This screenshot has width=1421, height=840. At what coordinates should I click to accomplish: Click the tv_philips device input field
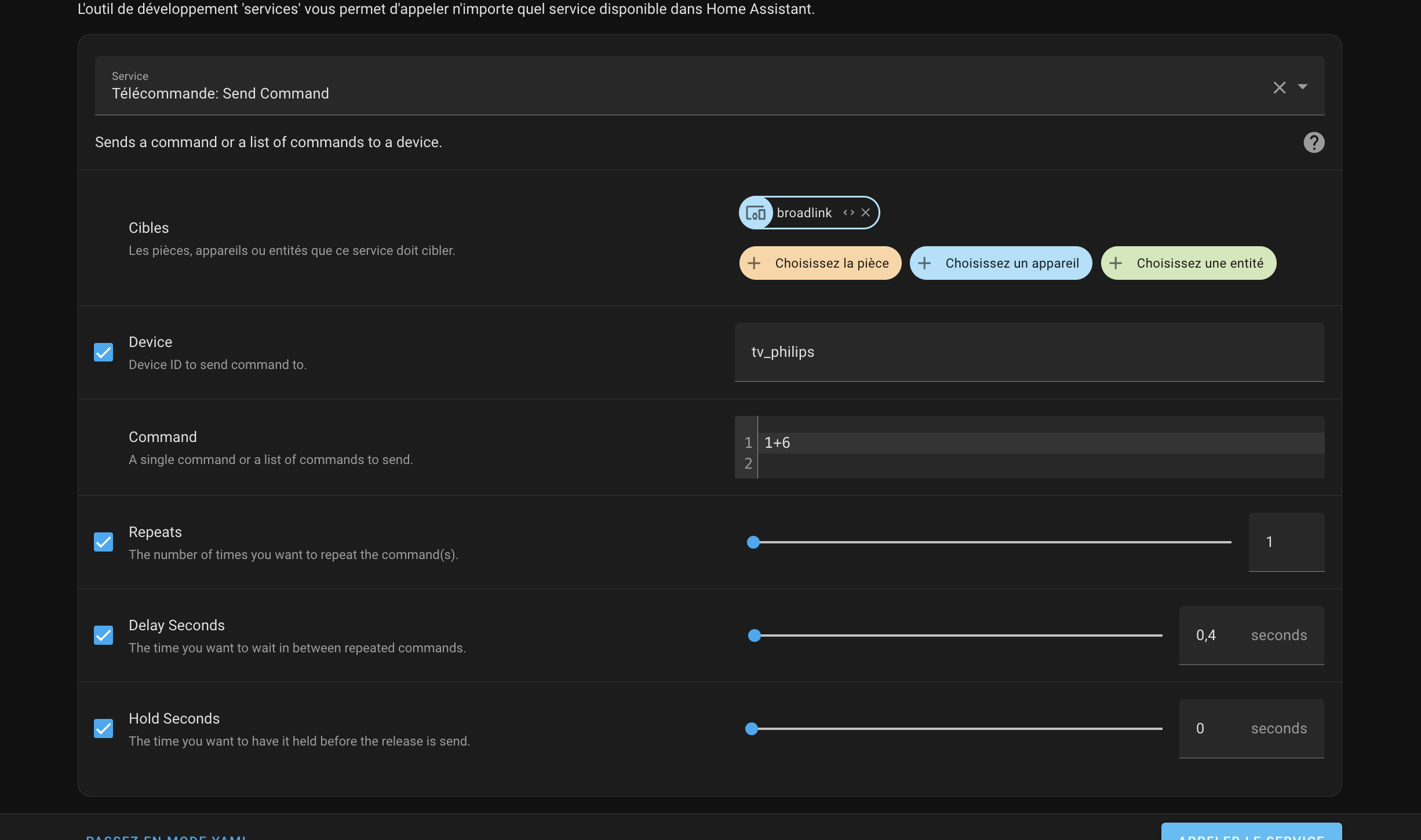tap(1029, 352)
